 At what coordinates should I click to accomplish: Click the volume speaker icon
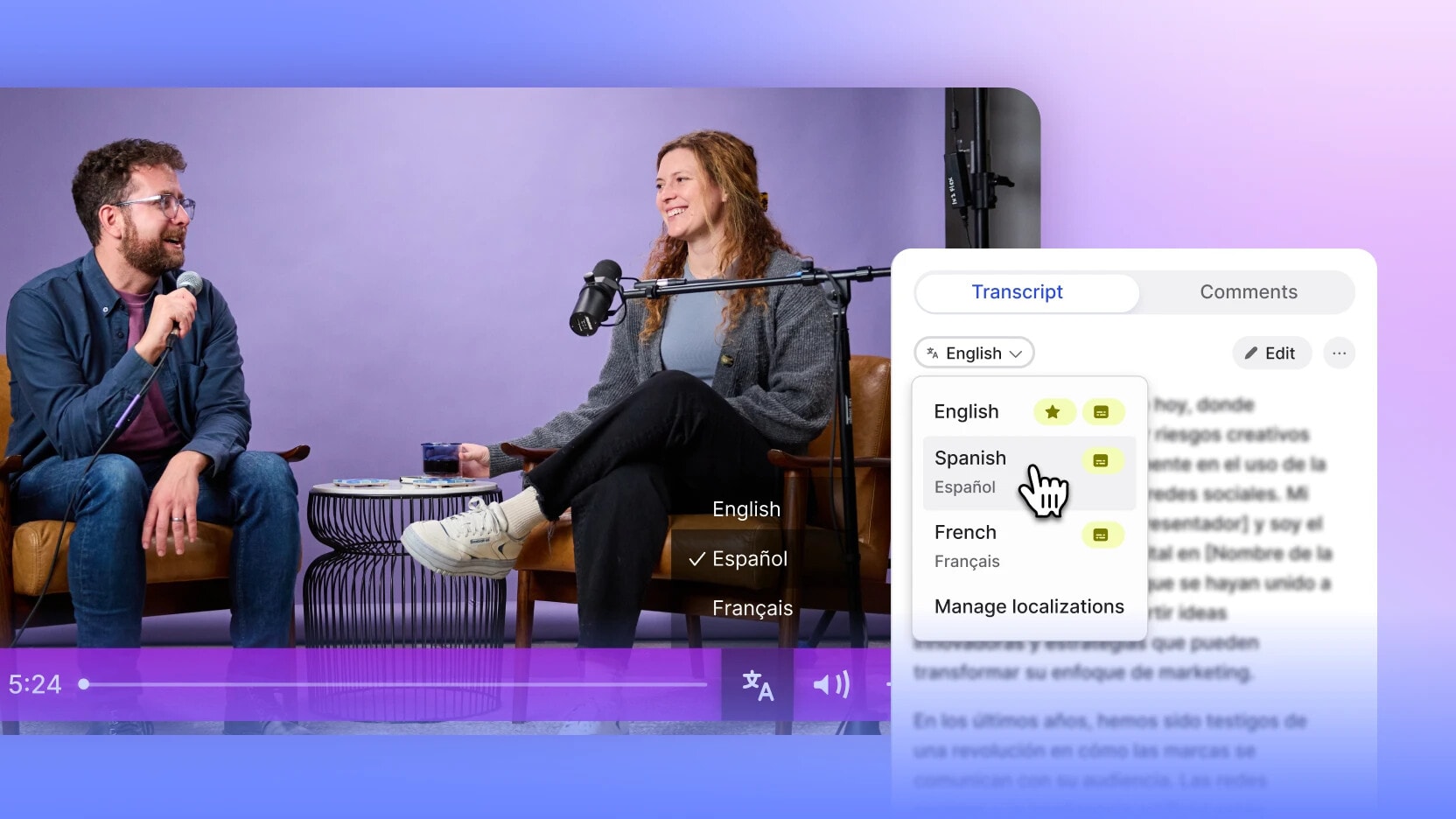tap(831, 684)
